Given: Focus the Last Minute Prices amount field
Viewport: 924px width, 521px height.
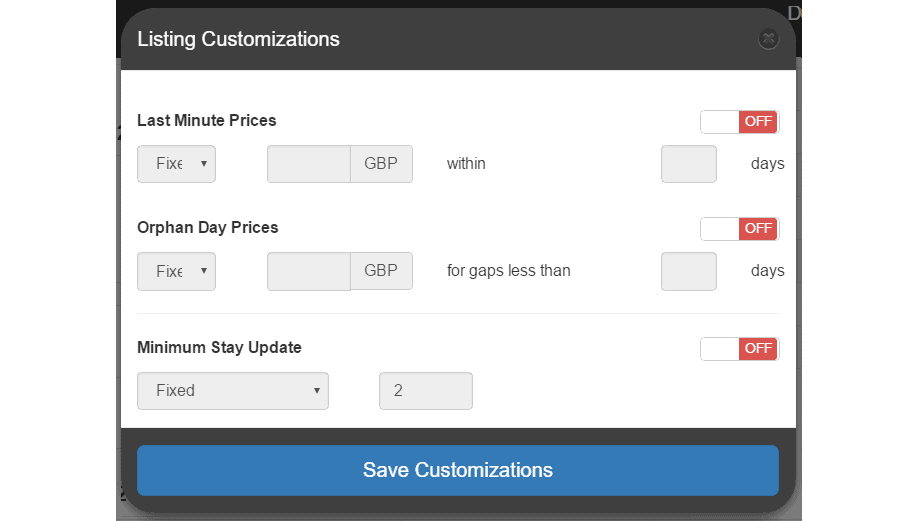Looking at the screenshot, I should (308, 164).
